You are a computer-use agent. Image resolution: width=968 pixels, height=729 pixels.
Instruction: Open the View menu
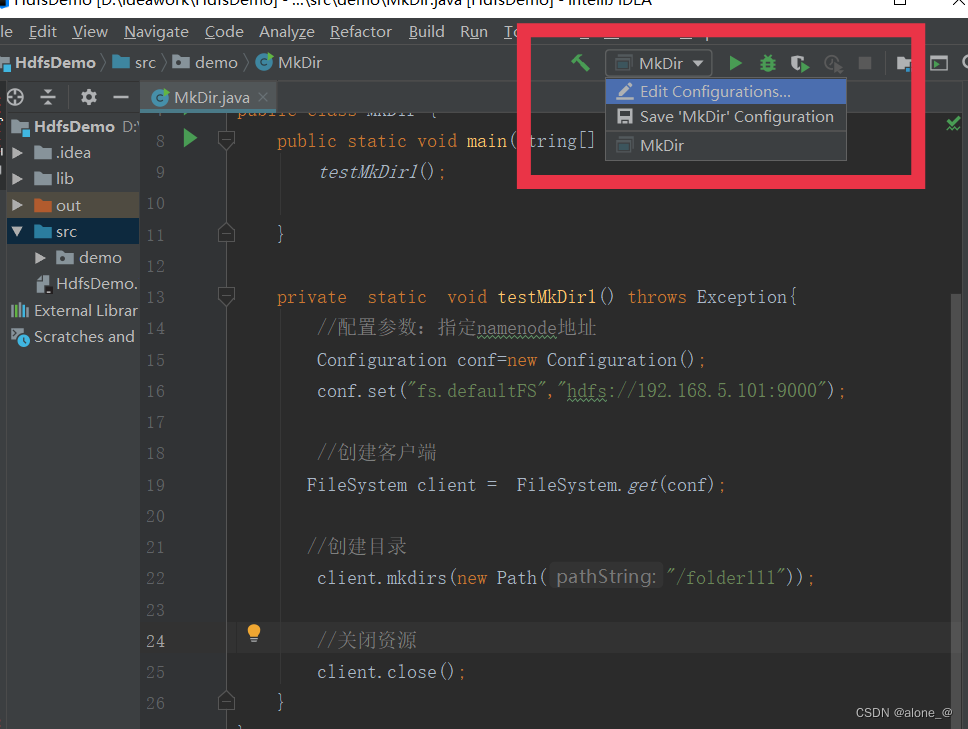[90, 31]
